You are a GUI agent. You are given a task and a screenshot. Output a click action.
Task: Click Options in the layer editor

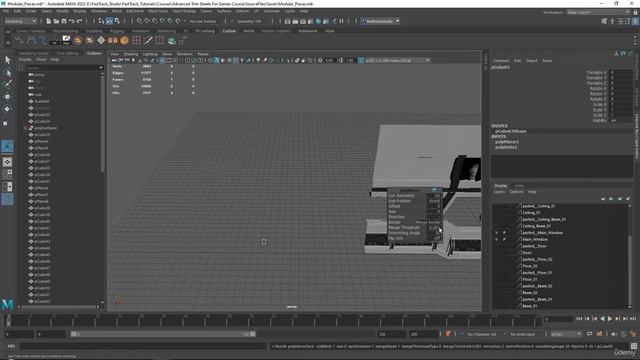click(x=516, y=192)
